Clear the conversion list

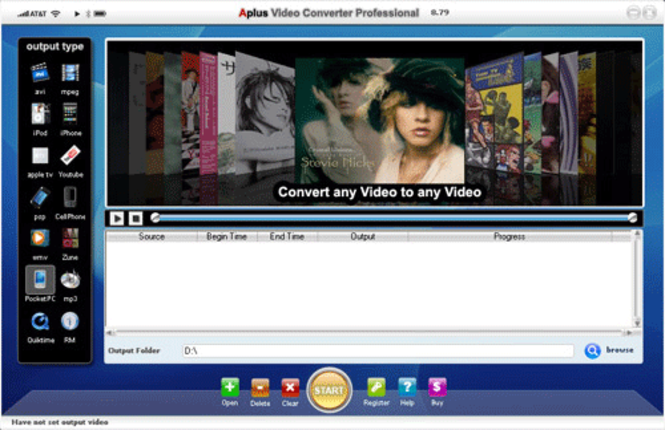(290, 387)
